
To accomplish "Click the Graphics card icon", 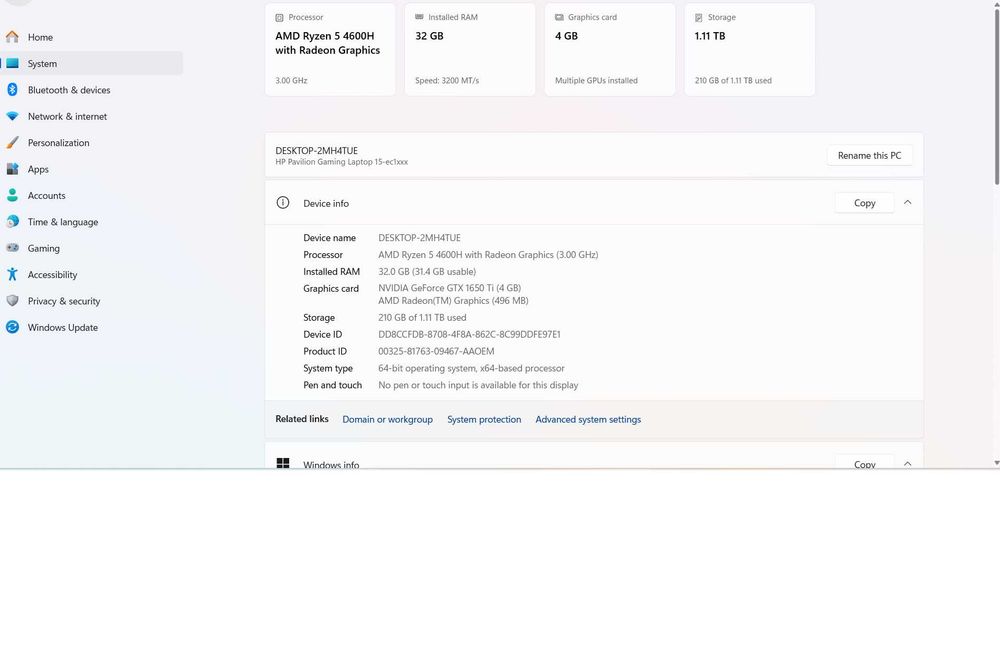I will (559, 17).
